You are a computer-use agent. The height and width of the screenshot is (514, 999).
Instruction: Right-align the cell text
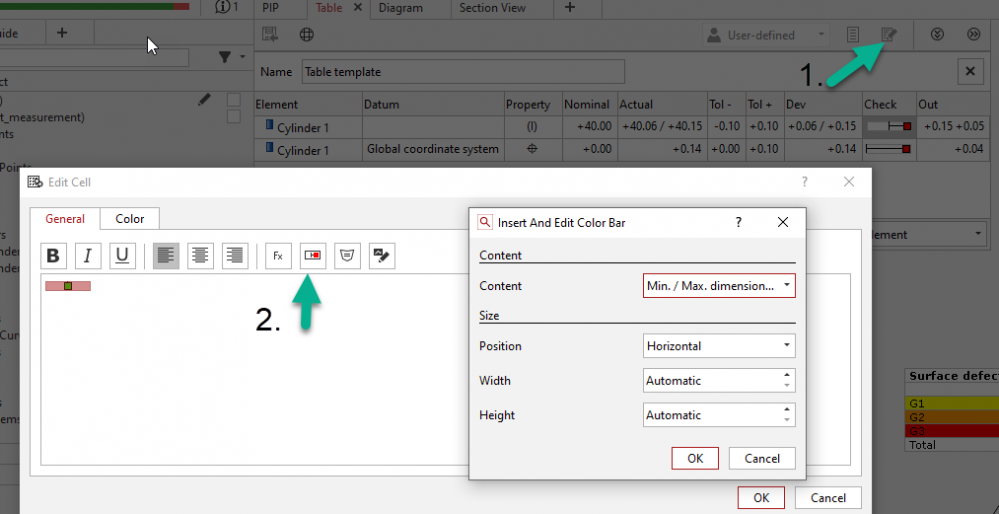[235, 256]
